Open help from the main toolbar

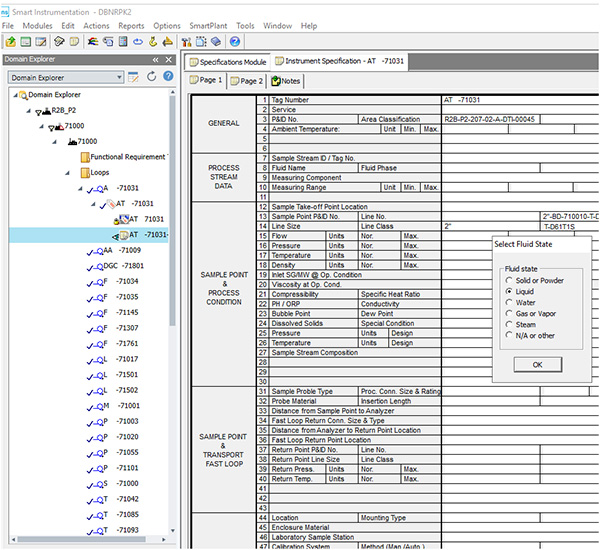coord(235,41)
